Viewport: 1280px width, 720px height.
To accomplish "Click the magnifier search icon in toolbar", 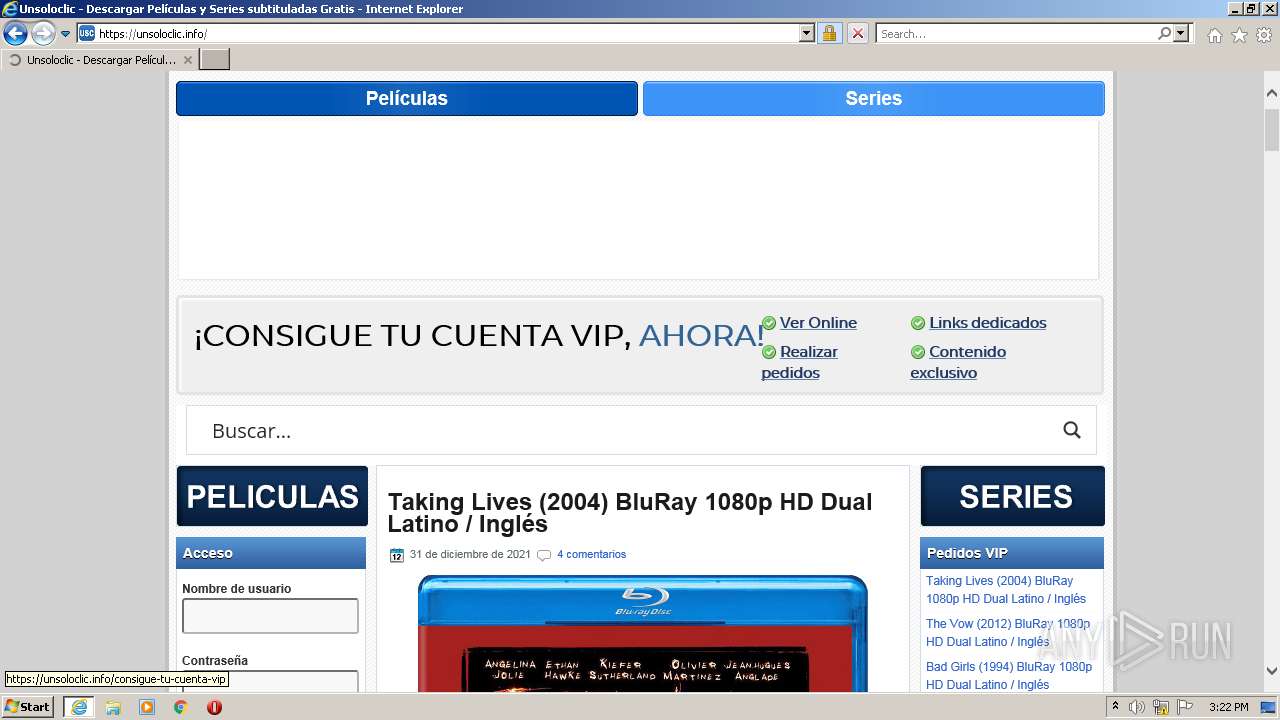I will pyautogui.click(x=1164, y=33).
